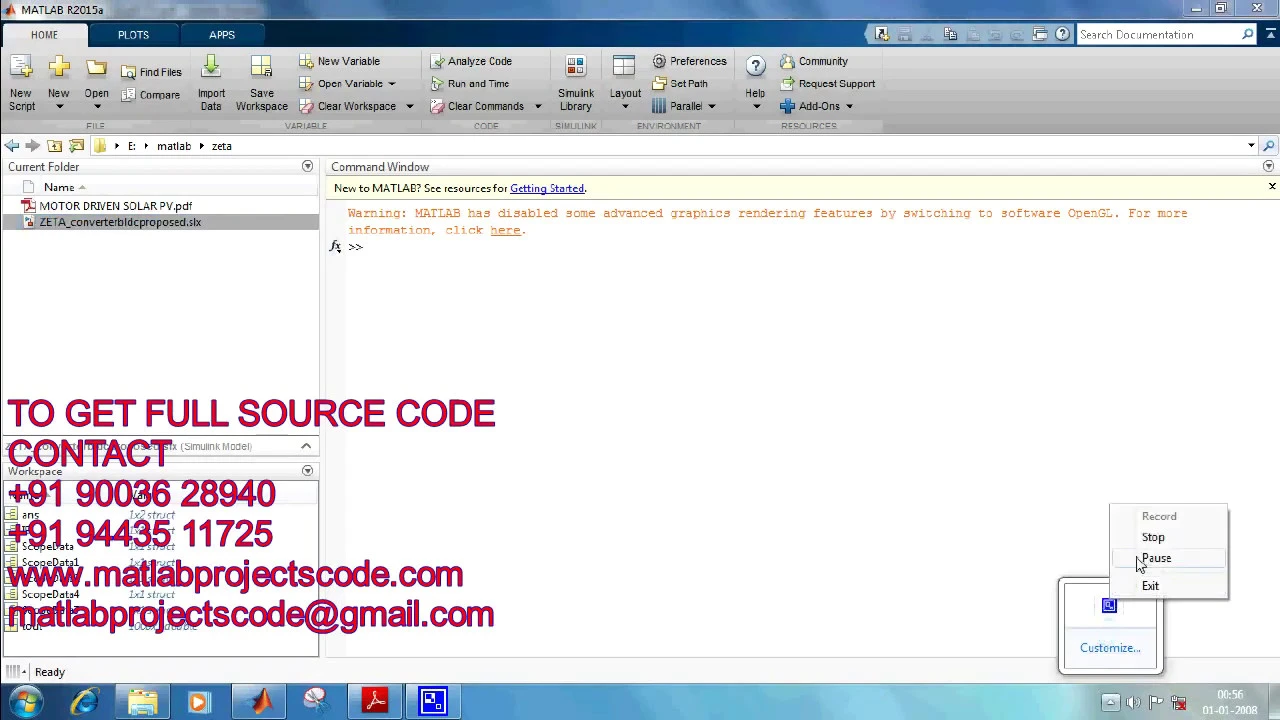Viewport: 1280px width, 720px height.
Task: Create a New Script
Action: tap(21, 82)
